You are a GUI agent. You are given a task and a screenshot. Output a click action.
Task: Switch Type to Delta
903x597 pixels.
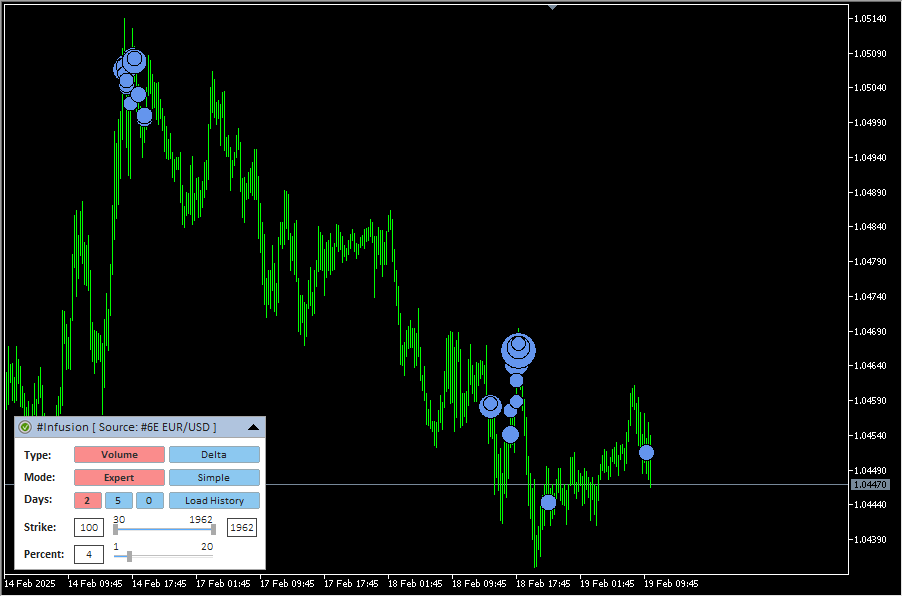point(213,455)
